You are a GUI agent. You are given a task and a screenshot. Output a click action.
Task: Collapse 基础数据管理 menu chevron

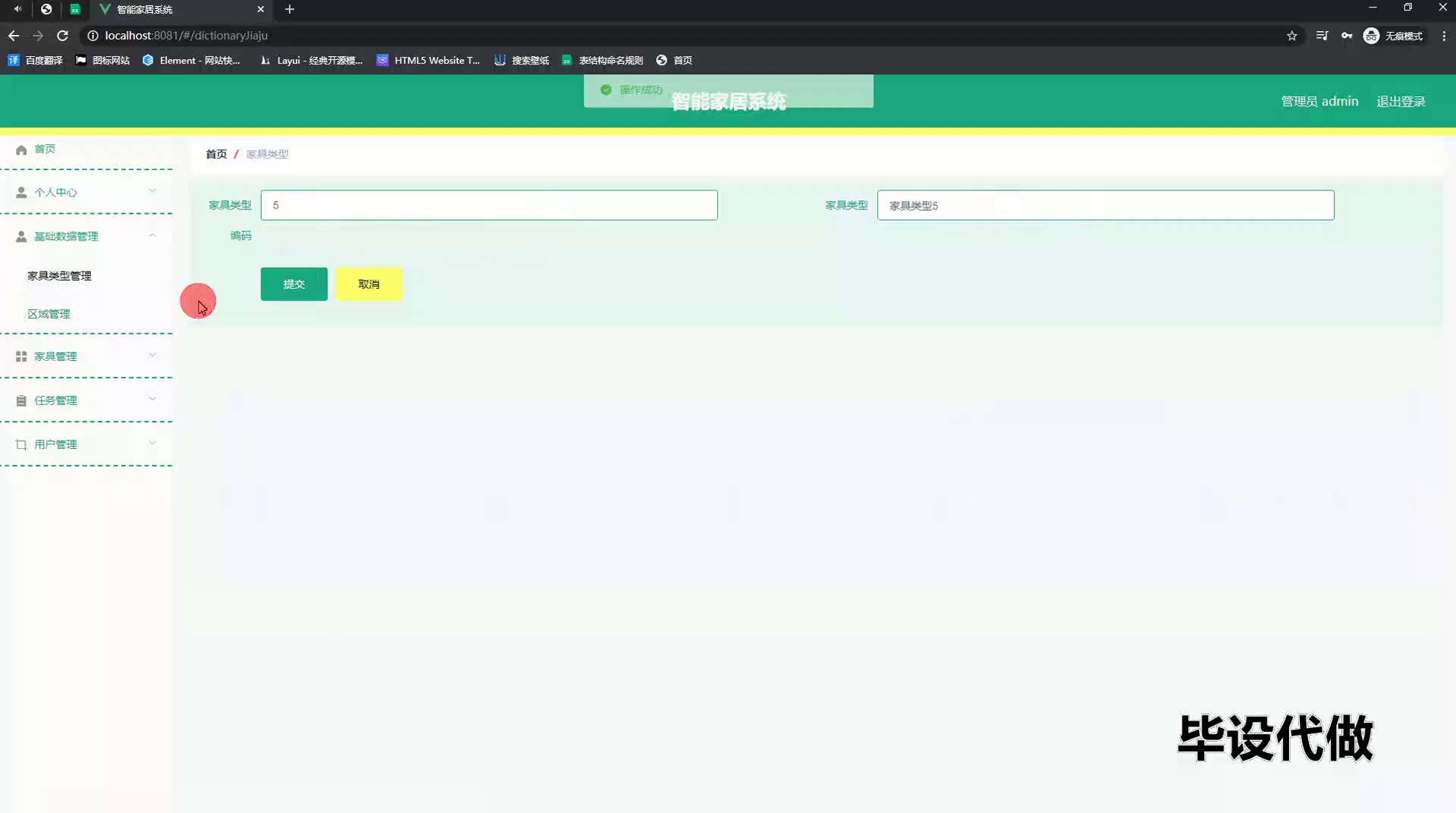click(152, 235)
